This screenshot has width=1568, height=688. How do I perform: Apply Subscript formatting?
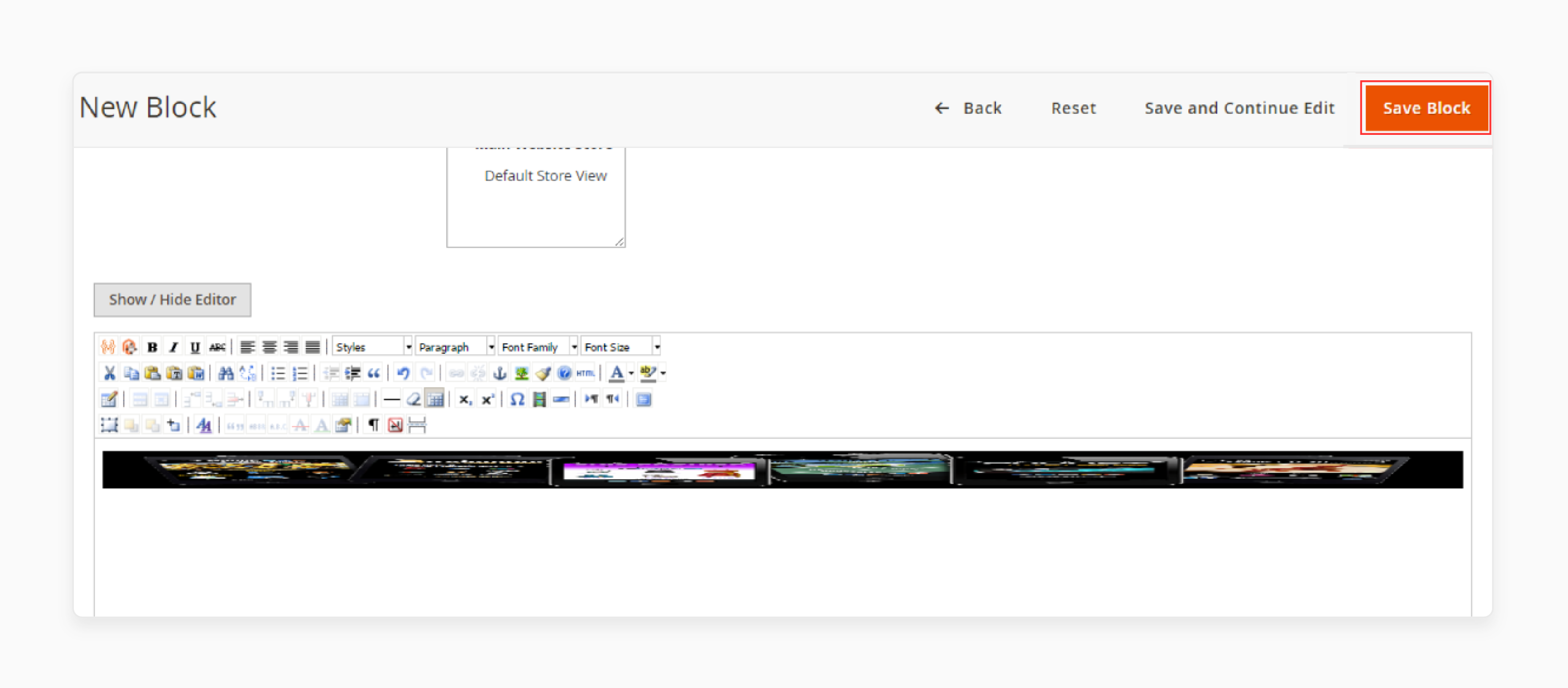(x=465, y=399)
